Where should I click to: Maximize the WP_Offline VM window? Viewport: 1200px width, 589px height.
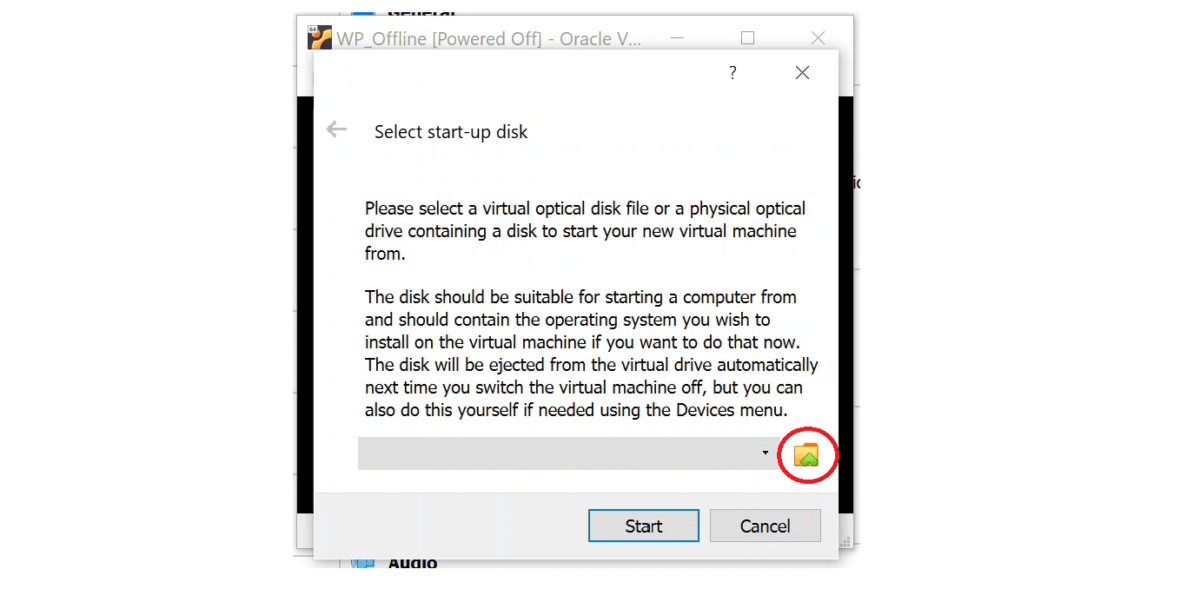[x=748, y=38]
